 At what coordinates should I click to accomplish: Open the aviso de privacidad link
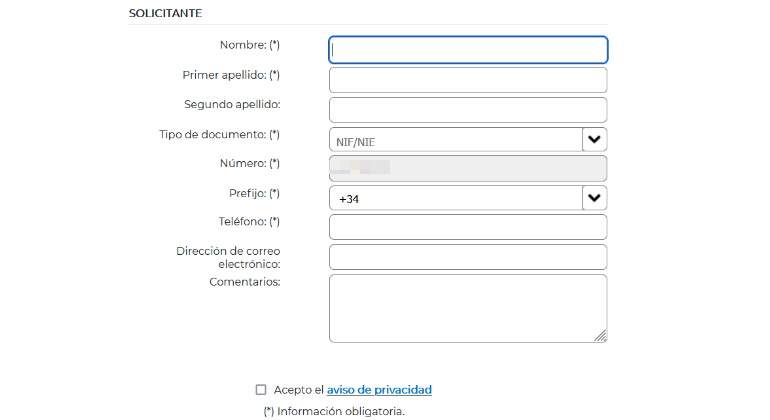pyautogui.click(x=379, y=390)
